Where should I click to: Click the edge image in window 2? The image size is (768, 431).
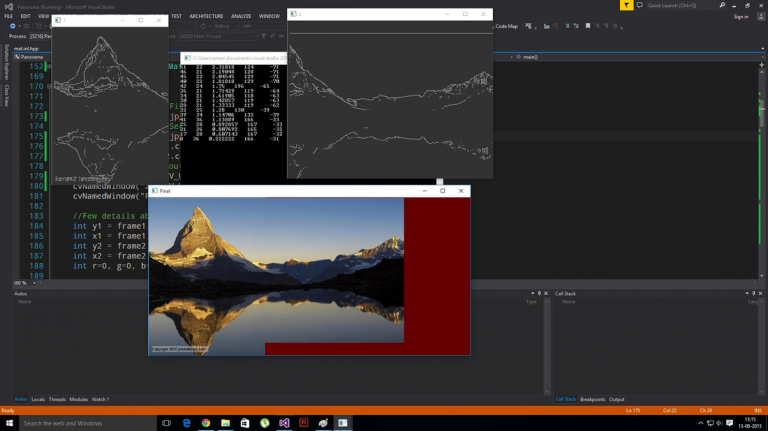(x=390, y=99)
